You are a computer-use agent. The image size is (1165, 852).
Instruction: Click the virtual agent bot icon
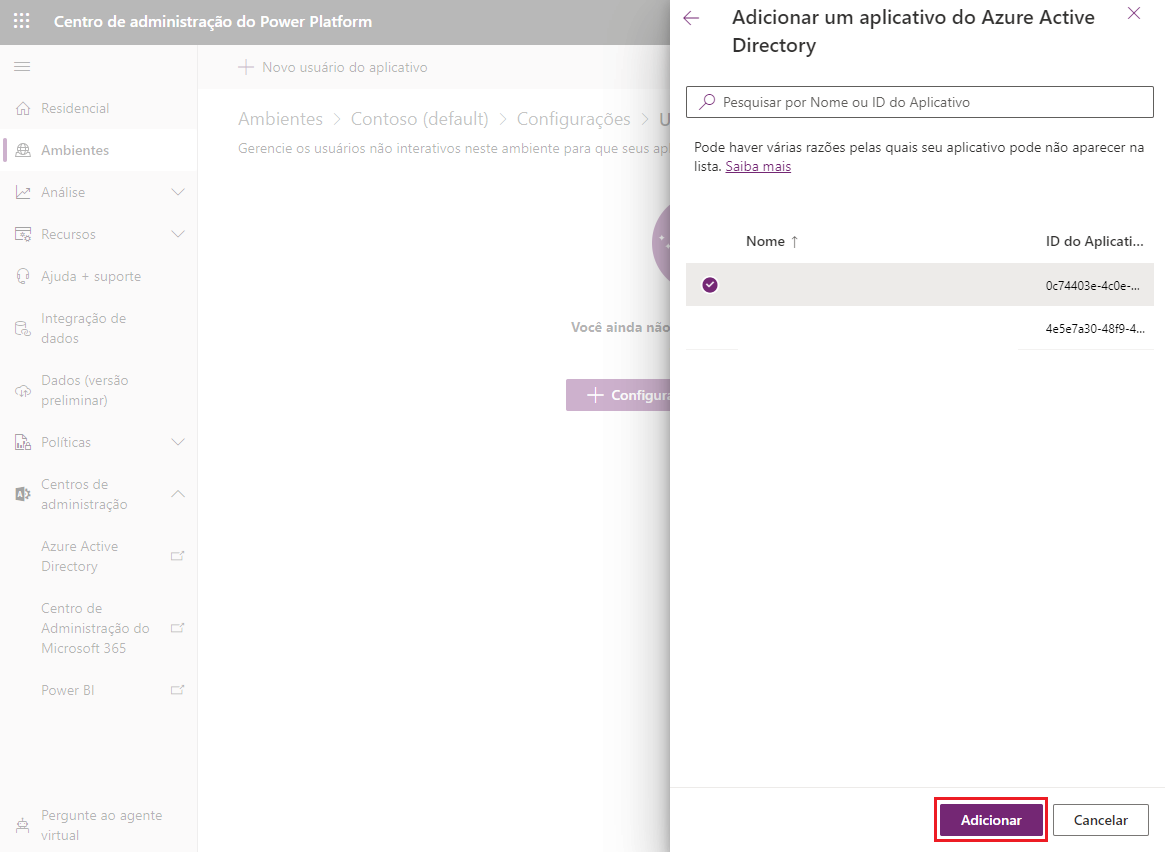(x=23, y=825)
